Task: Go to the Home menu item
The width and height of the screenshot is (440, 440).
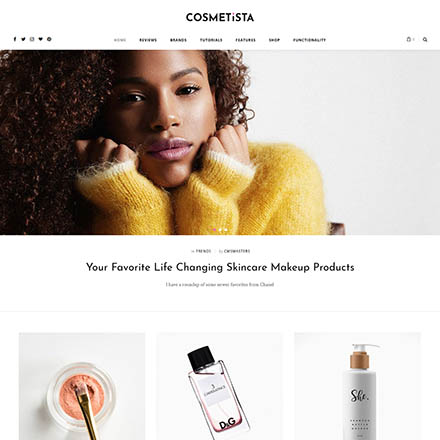Action: pyautogui.click(x=120, y=40)
